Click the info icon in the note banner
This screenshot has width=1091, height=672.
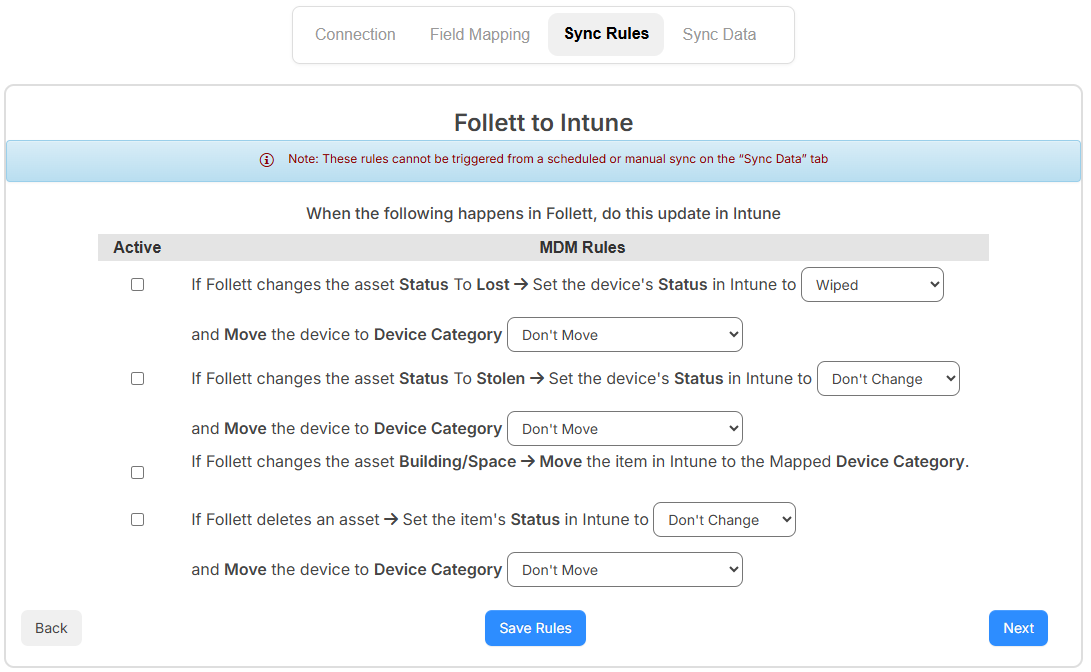[266, 159]
